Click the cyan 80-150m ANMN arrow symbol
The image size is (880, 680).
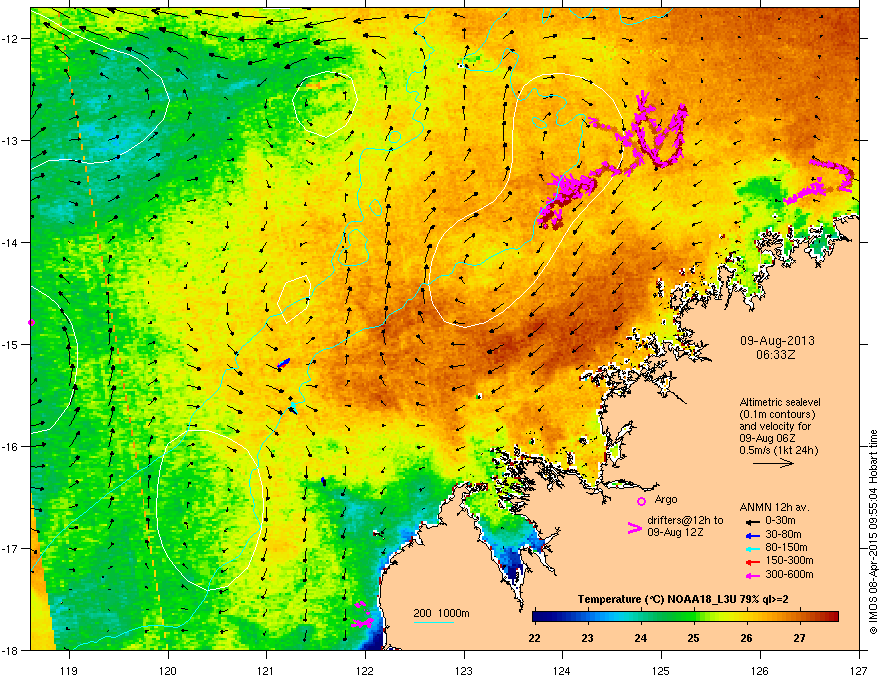point(751,548)
